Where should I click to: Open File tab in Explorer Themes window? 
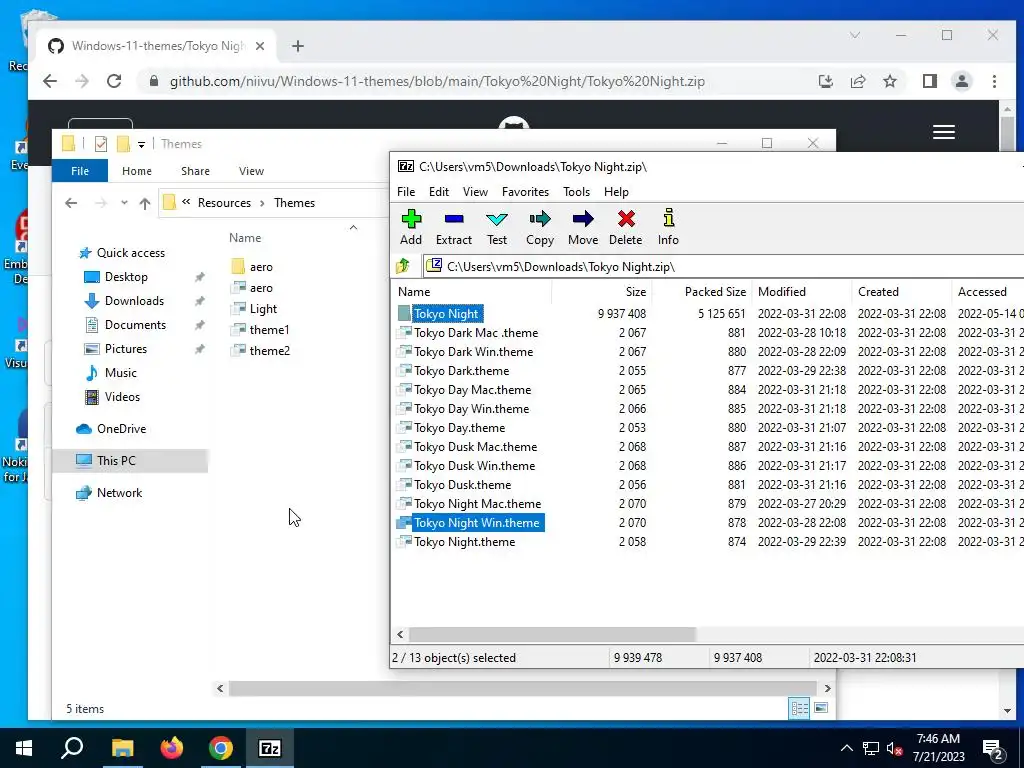(80, 171)
